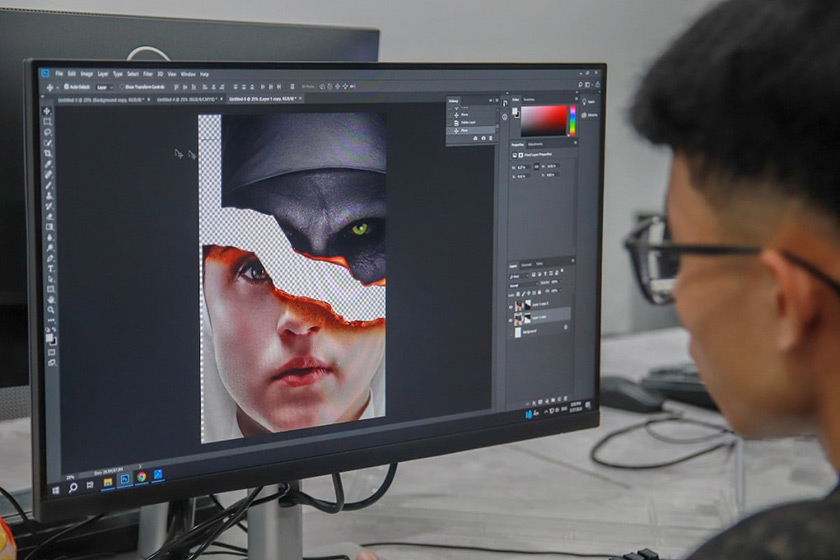Select the Path Selection tool
The width and height of the screenshot is (840, 560).
click(50, 279)
